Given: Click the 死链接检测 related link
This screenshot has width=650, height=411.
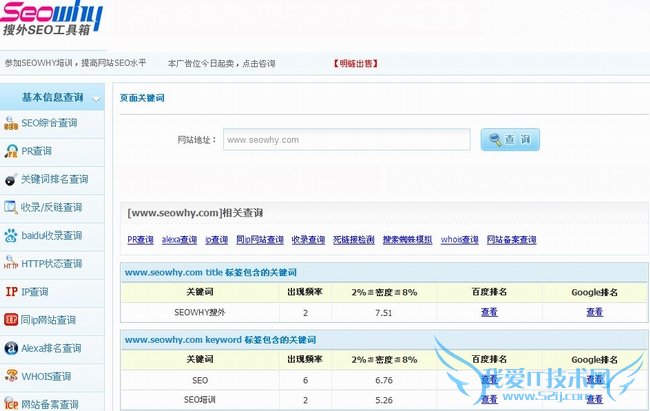Looking at the screenshot, I should [x=354, y=240].
